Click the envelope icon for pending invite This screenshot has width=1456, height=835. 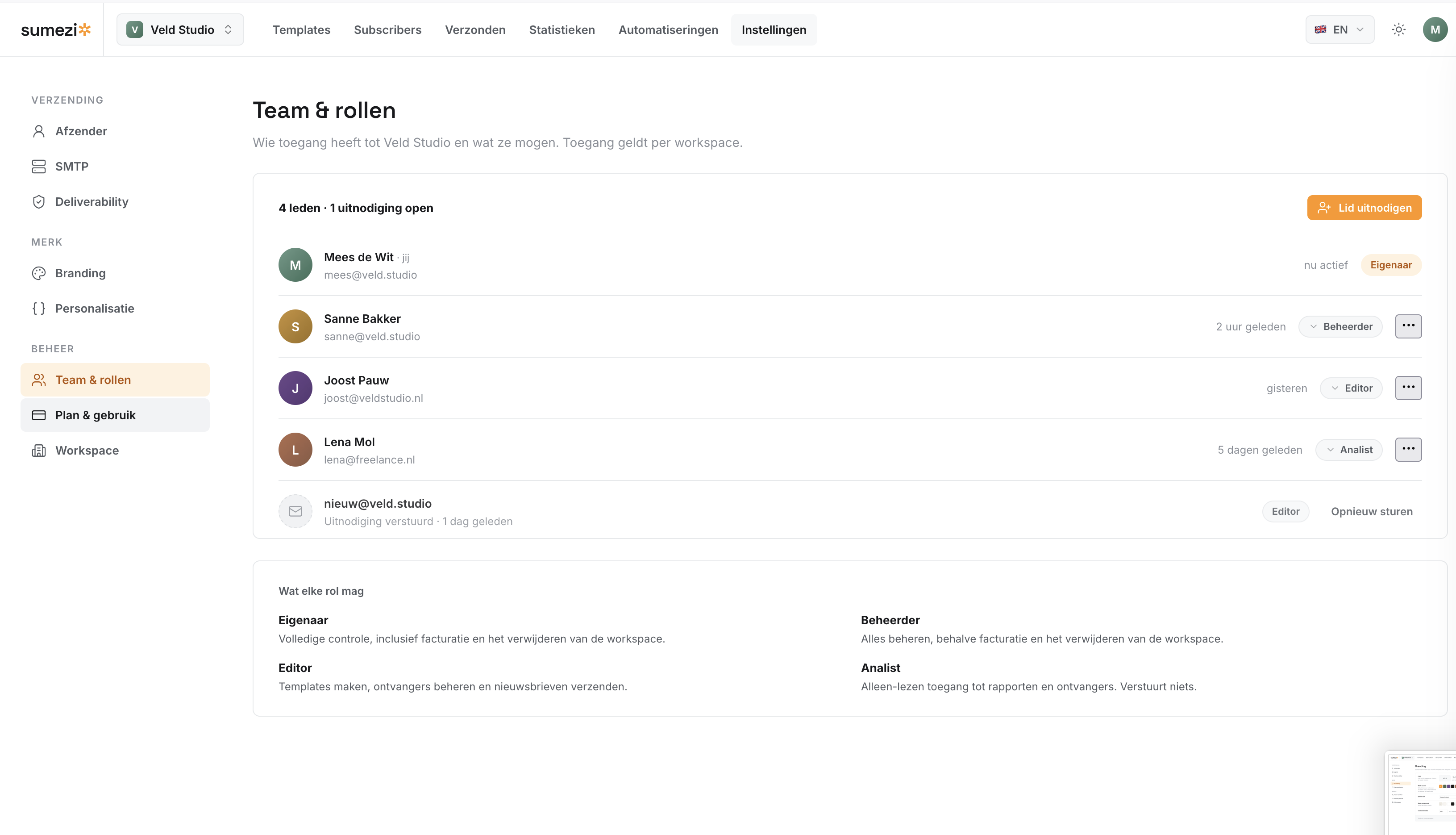295,511
